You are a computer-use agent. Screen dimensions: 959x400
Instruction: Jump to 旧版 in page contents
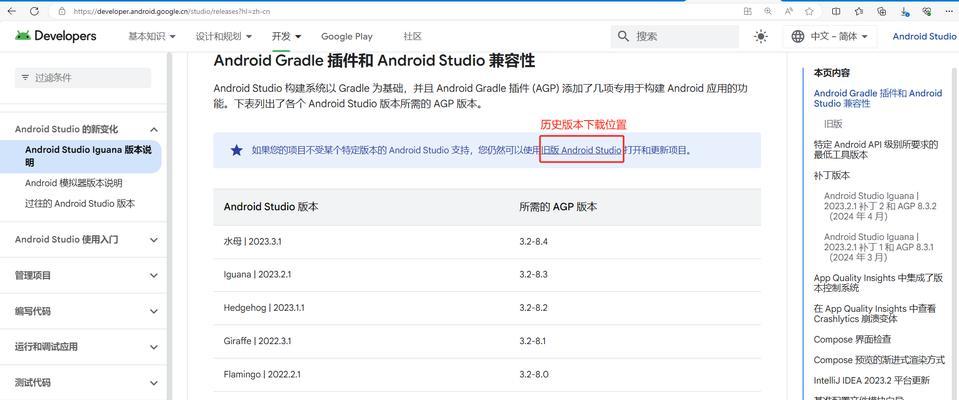click(833, 124)
